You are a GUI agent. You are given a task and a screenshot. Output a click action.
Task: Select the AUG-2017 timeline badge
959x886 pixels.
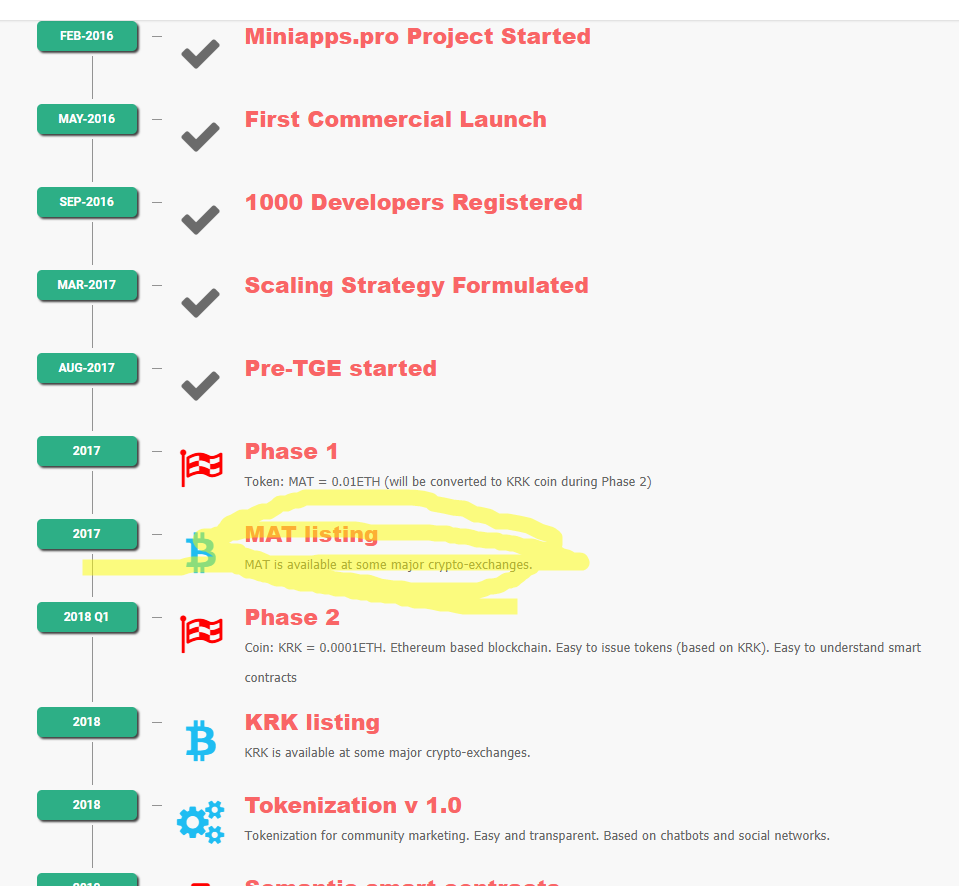point(87,368)
